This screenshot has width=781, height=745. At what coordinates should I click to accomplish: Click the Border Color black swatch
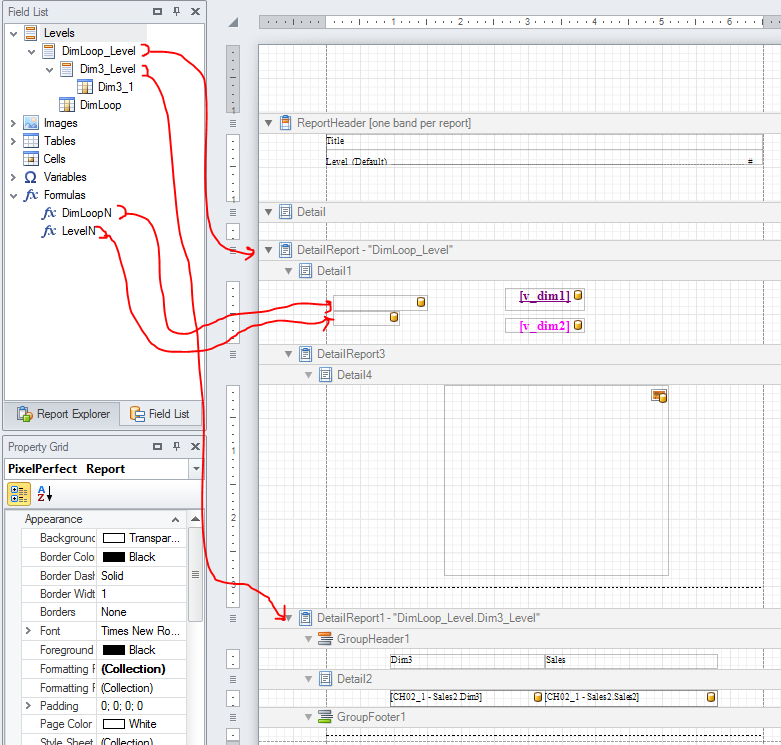[x=113, y=557]
